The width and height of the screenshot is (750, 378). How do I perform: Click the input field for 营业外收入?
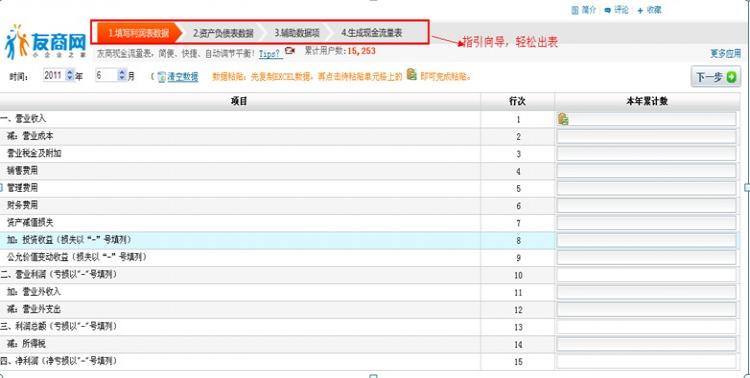coord(646,292)
